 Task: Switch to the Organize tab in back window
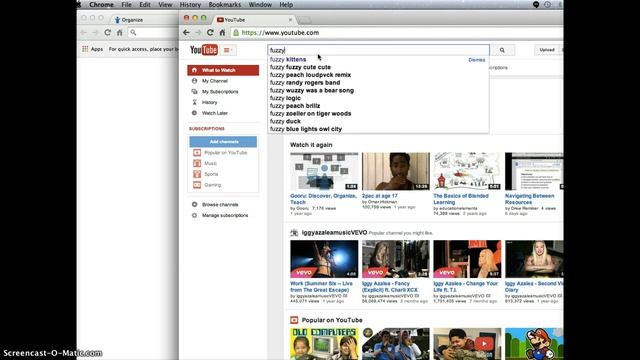132,20
